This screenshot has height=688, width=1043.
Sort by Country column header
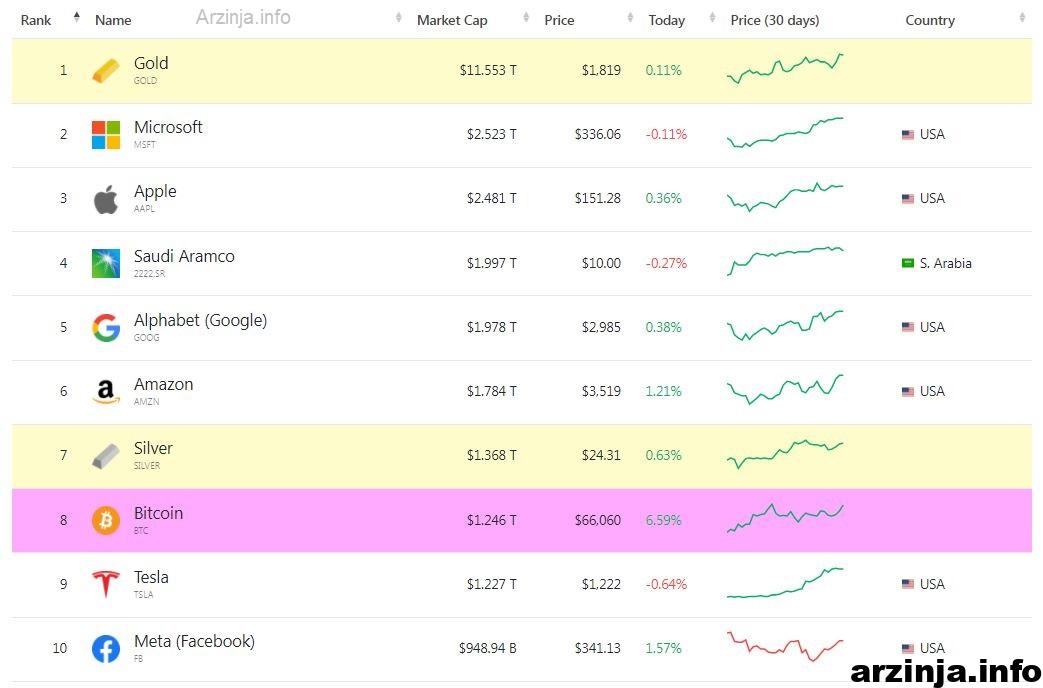point(930,21)
